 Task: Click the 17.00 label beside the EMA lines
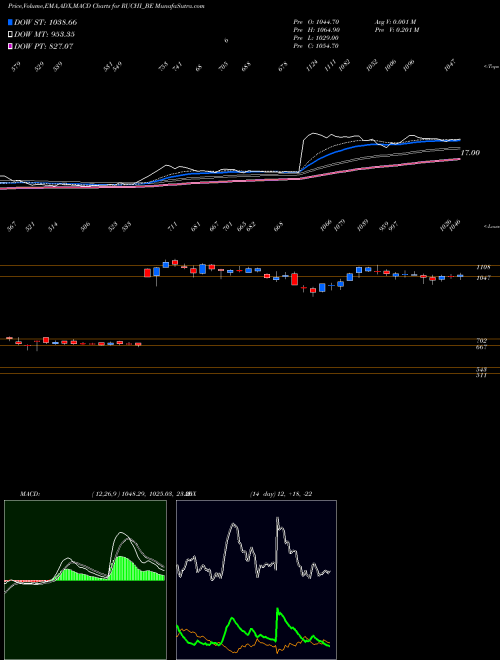click(470, 153)
